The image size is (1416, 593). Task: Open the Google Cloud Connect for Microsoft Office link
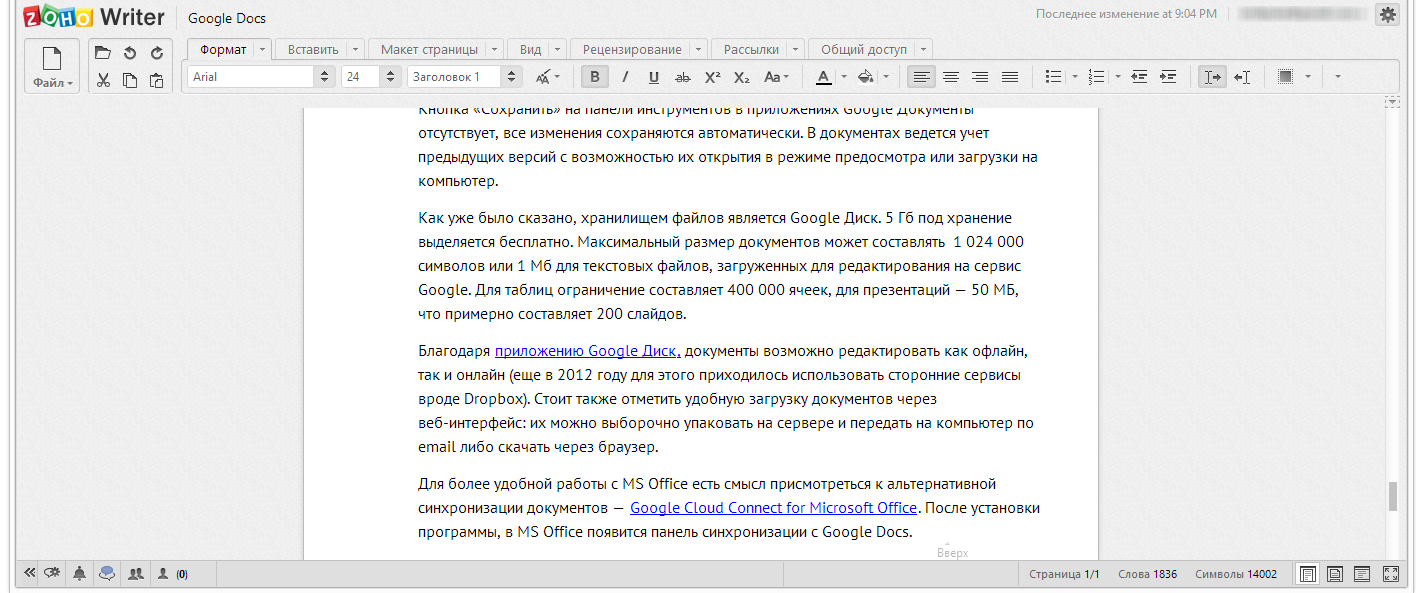pyautogui.click(x=774, y=508)
